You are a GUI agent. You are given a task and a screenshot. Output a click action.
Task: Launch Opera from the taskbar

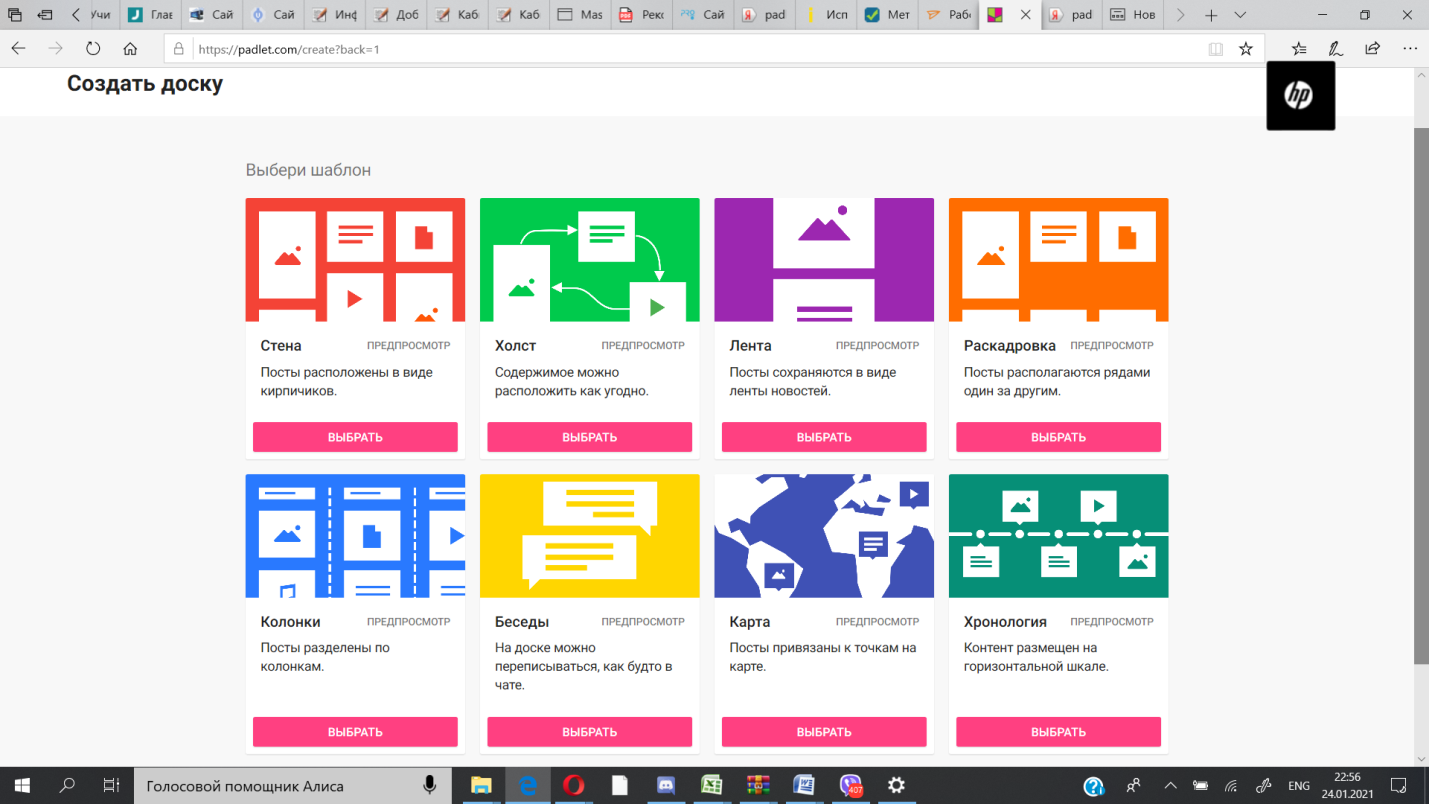[573, 785]
